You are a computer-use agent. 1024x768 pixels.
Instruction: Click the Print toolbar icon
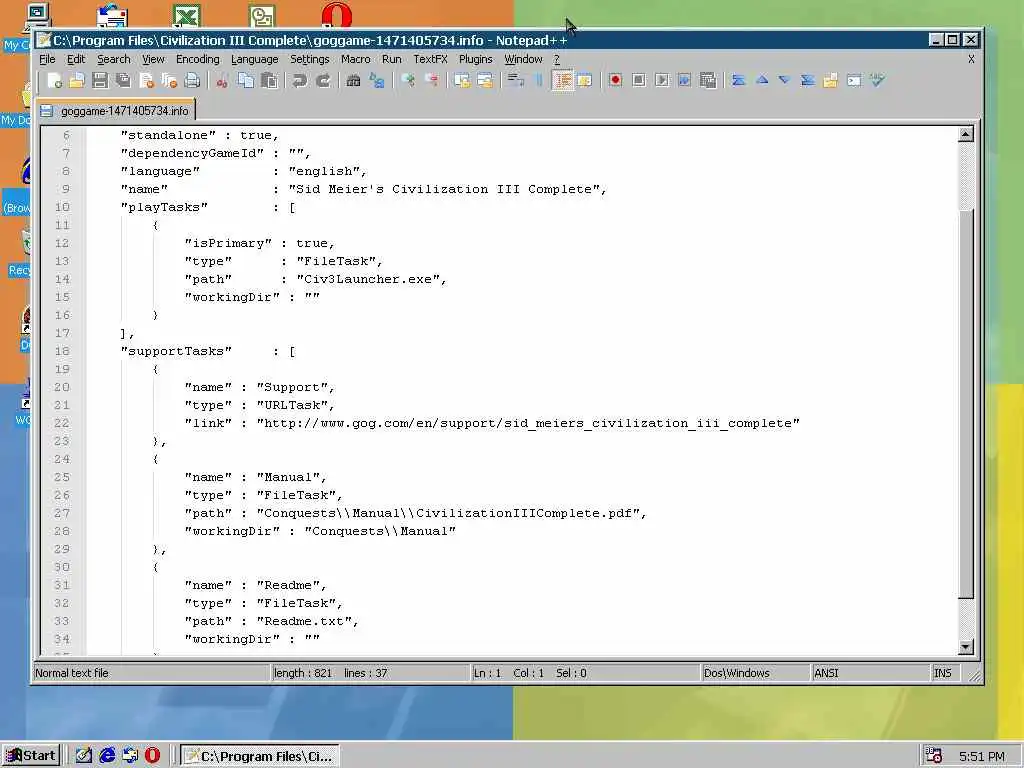(192, 80)
